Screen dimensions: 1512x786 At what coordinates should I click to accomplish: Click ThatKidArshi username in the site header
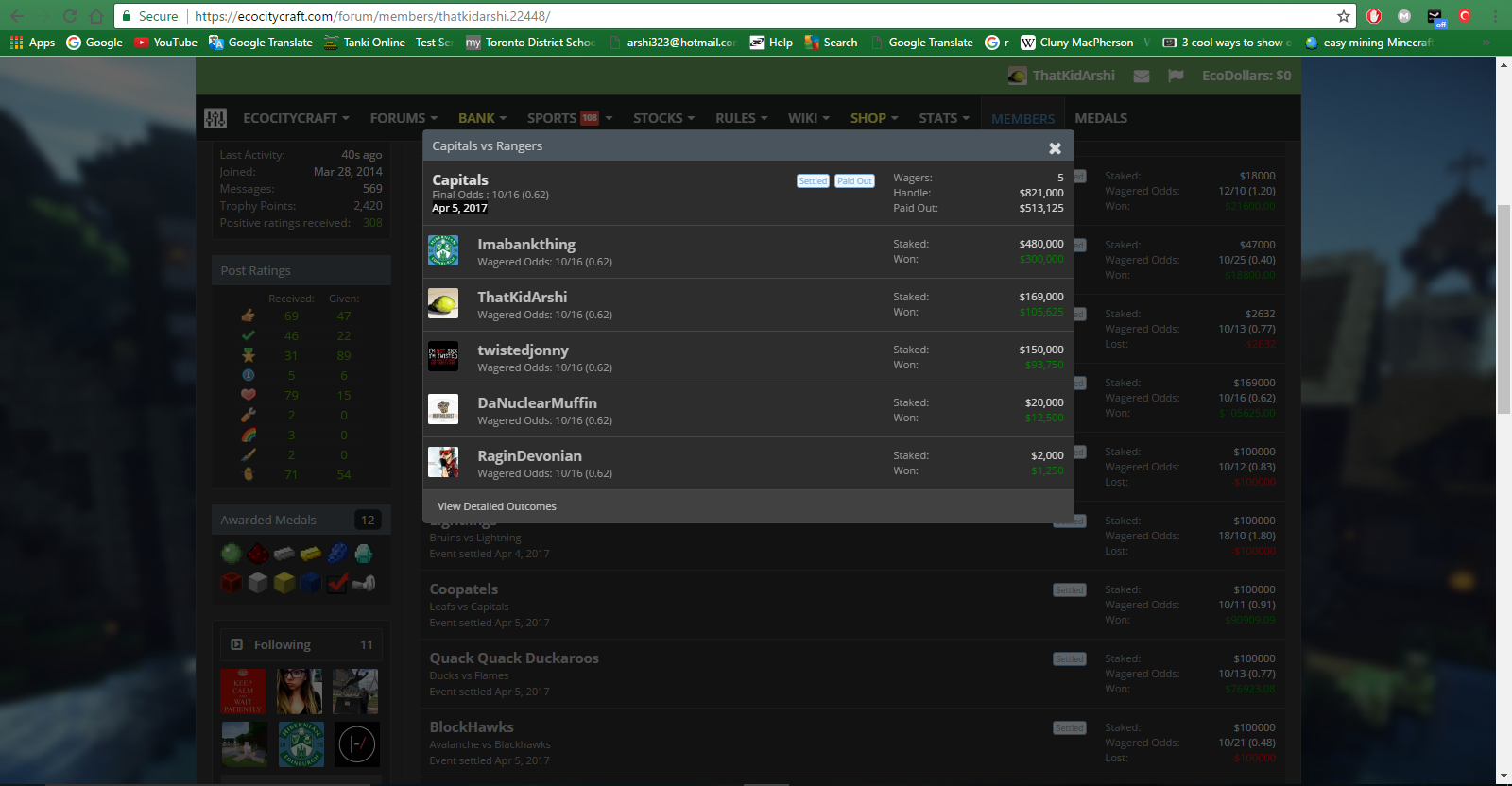point(1074,76)
